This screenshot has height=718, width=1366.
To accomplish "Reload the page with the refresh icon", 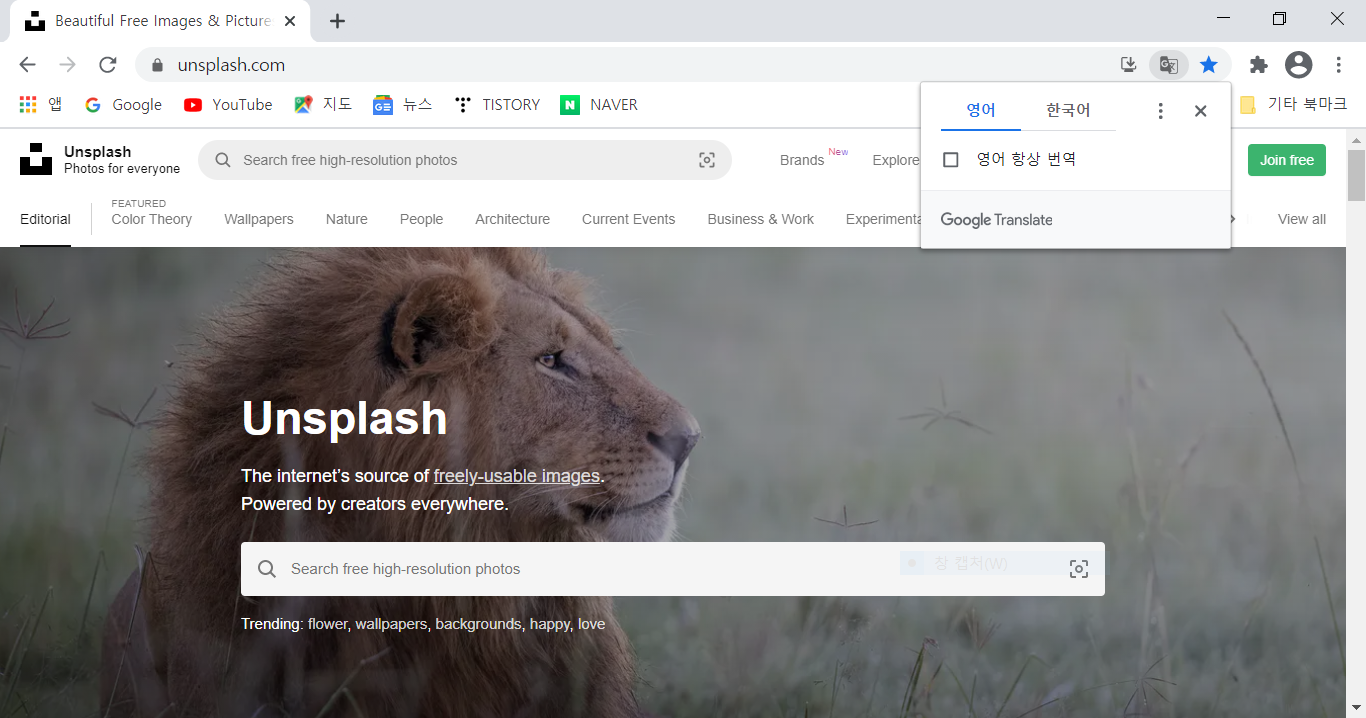I will tap(108, 65).
